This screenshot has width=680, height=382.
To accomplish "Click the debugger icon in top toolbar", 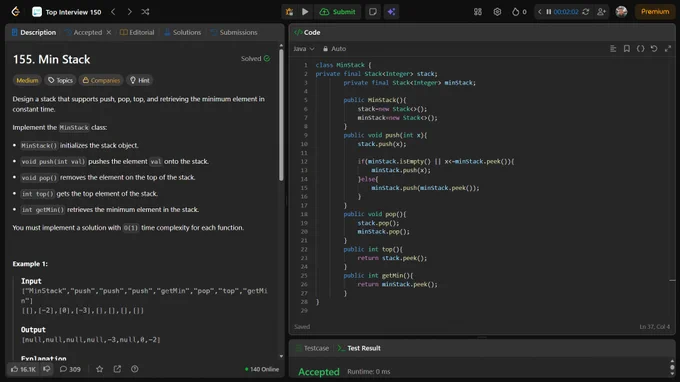I will (289, 12).
